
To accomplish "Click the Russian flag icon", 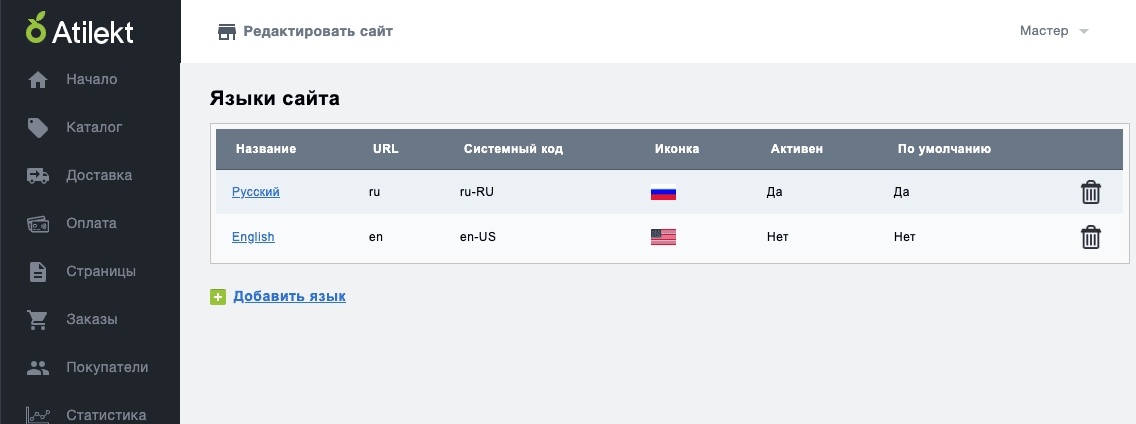I will (x=663, y=193).
